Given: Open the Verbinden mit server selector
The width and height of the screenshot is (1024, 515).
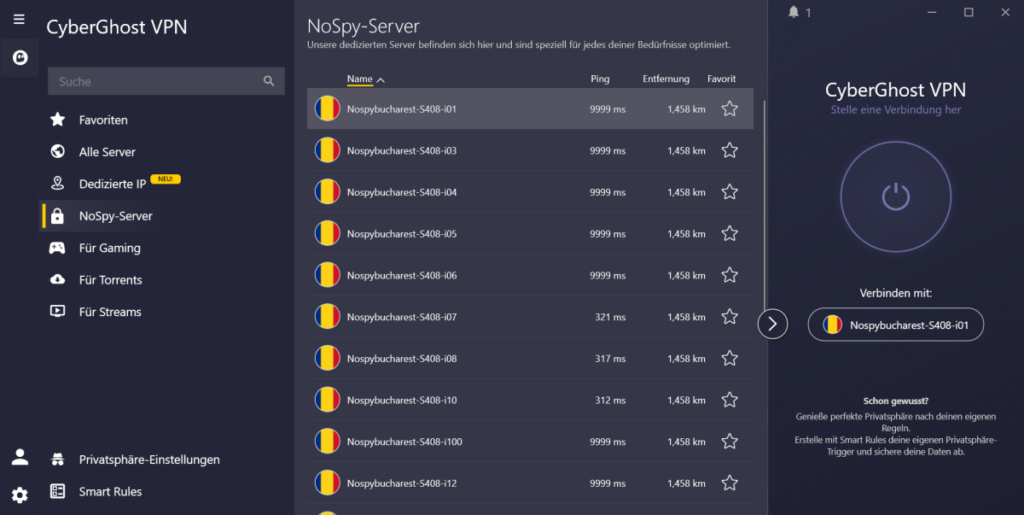Looking at the screenshot, I should [x=895, y=325].
